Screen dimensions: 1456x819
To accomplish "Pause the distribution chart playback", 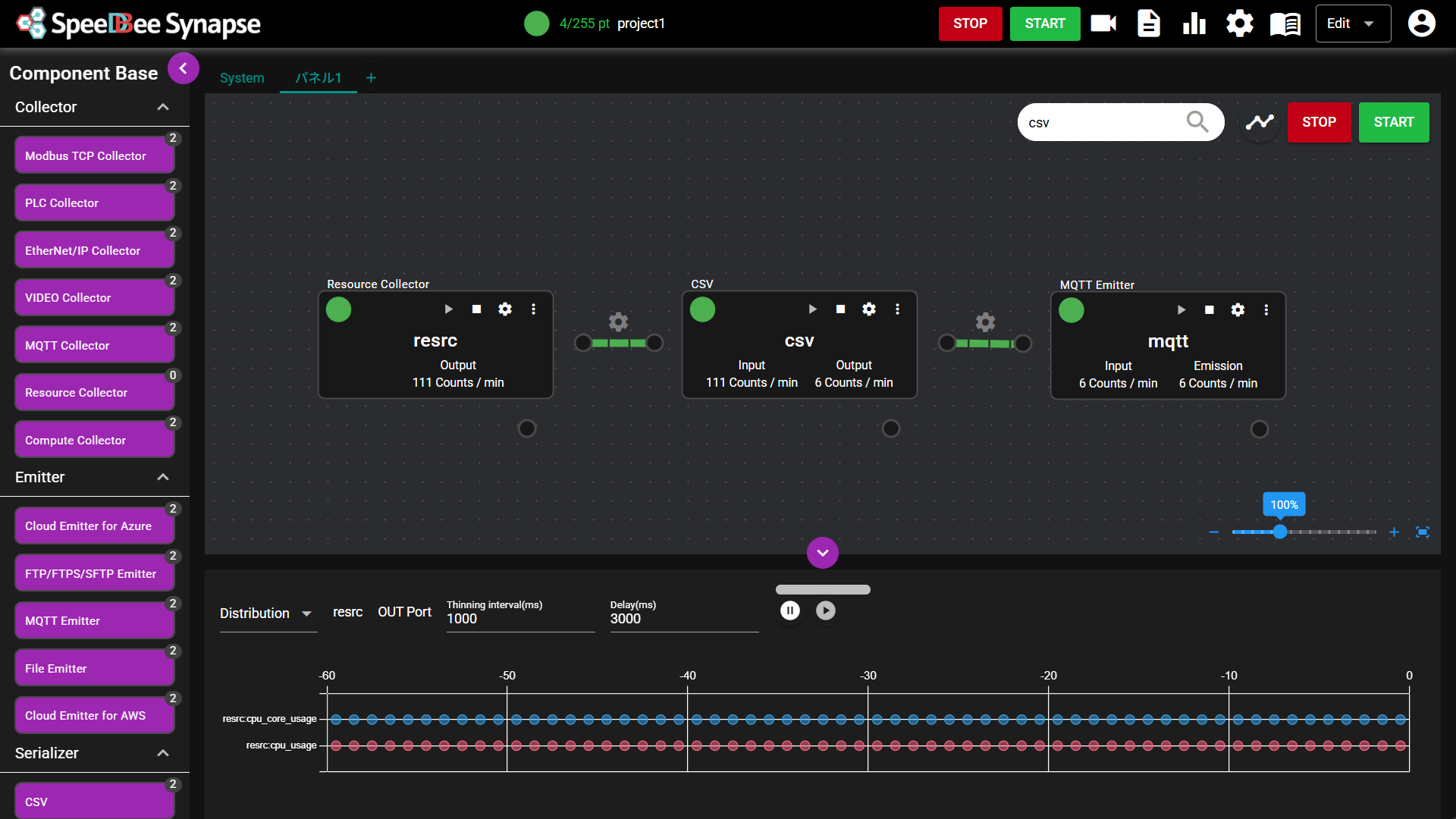I will (789, 610).
